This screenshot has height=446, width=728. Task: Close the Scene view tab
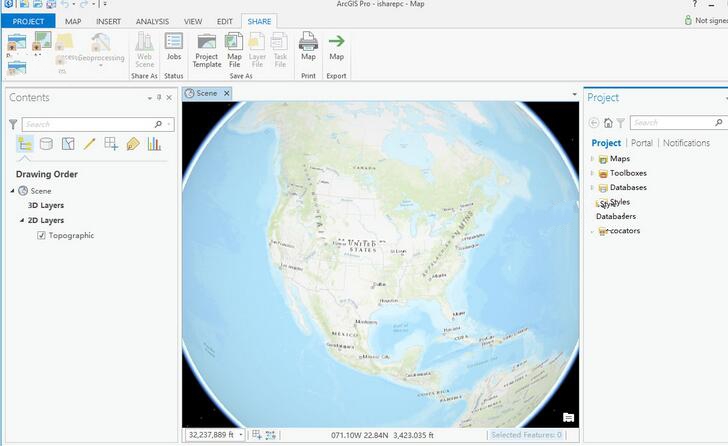click(227, 93)
